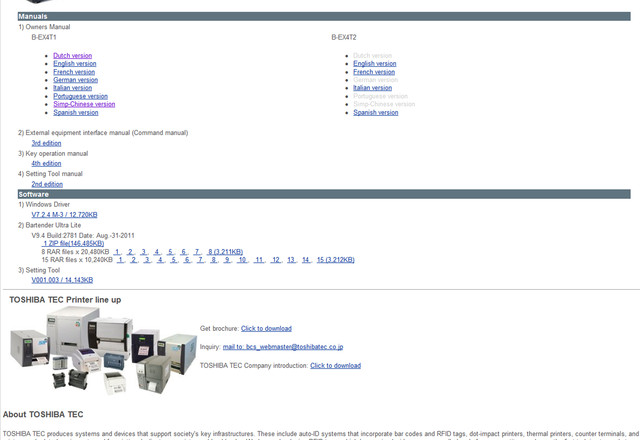The width and height of the screenshot is (640, 440).
Task: Download part 15 (3,212KB) of 15 RAR files
Action: pyautogui.click(x=336, y=260)
